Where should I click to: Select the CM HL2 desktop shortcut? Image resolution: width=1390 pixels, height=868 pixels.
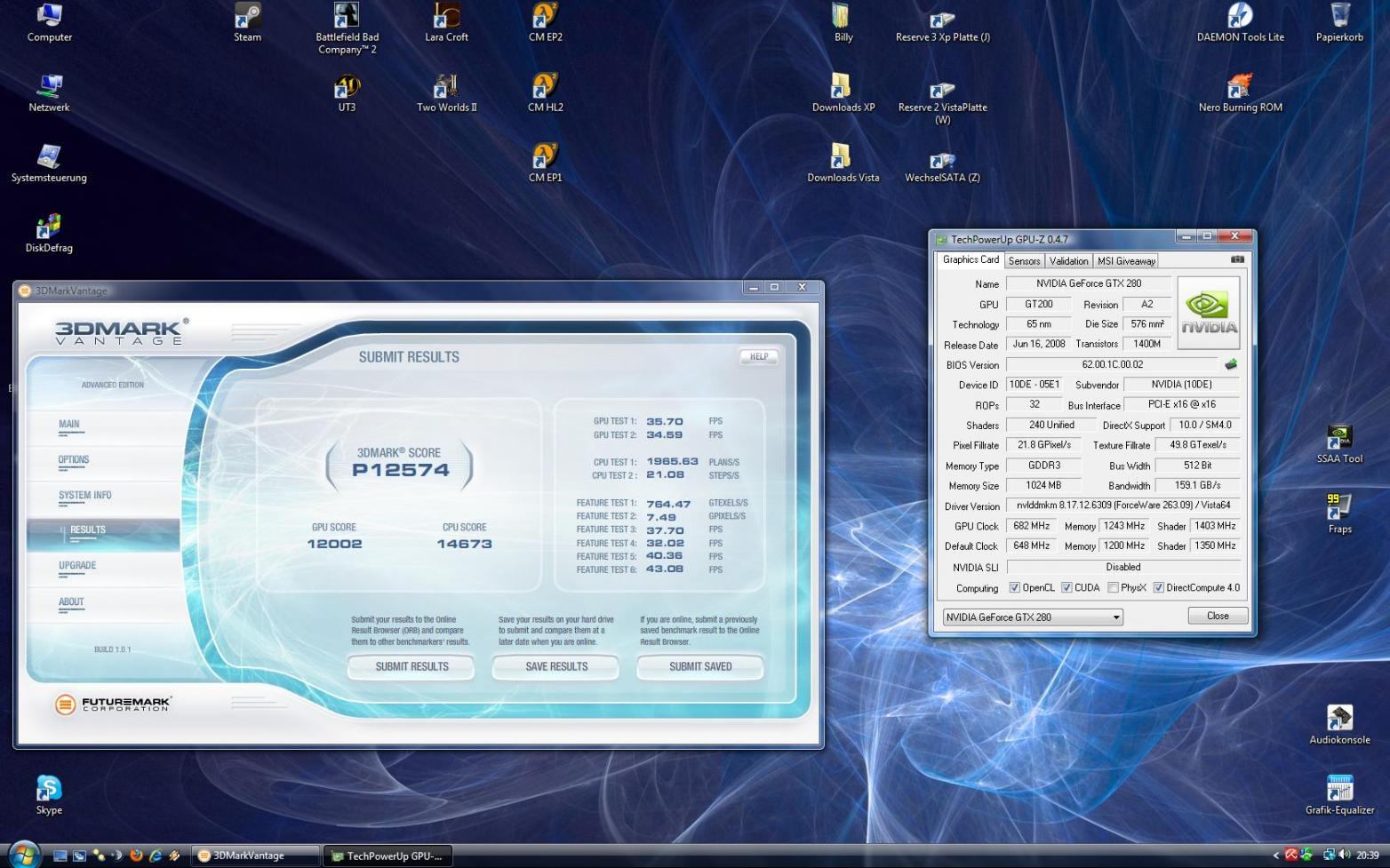tap(545, 93)
